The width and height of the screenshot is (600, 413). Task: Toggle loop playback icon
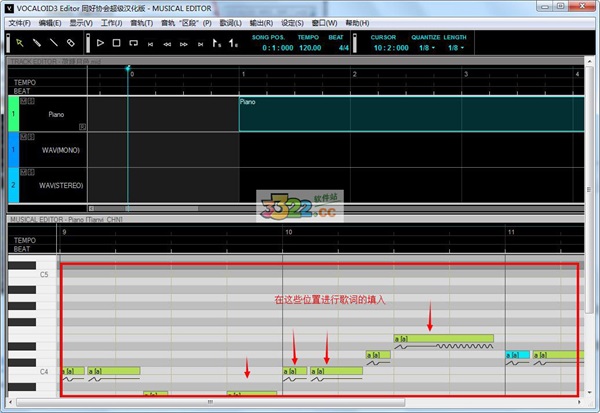134,43
